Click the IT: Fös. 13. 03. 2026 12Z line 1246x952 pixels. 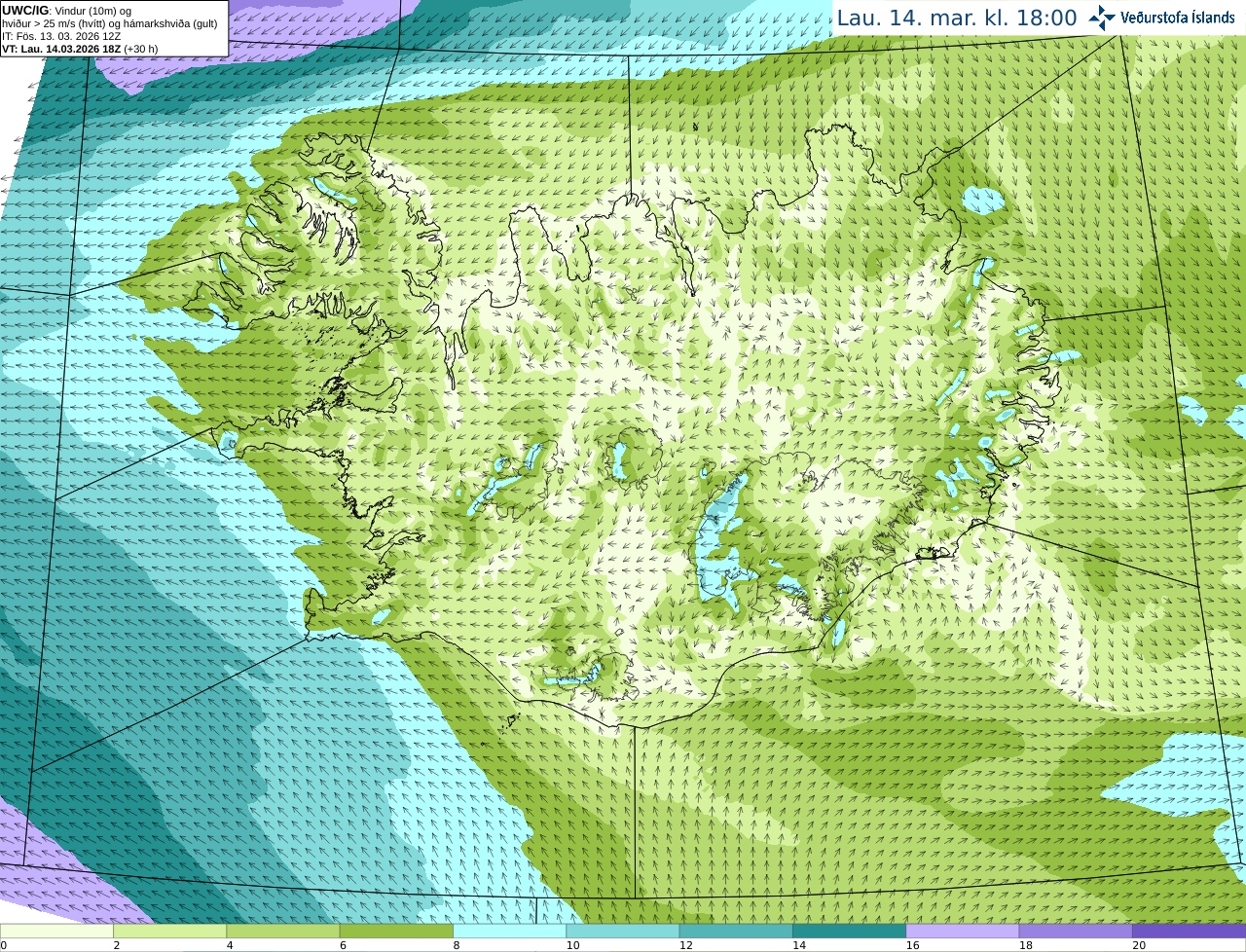61,36
